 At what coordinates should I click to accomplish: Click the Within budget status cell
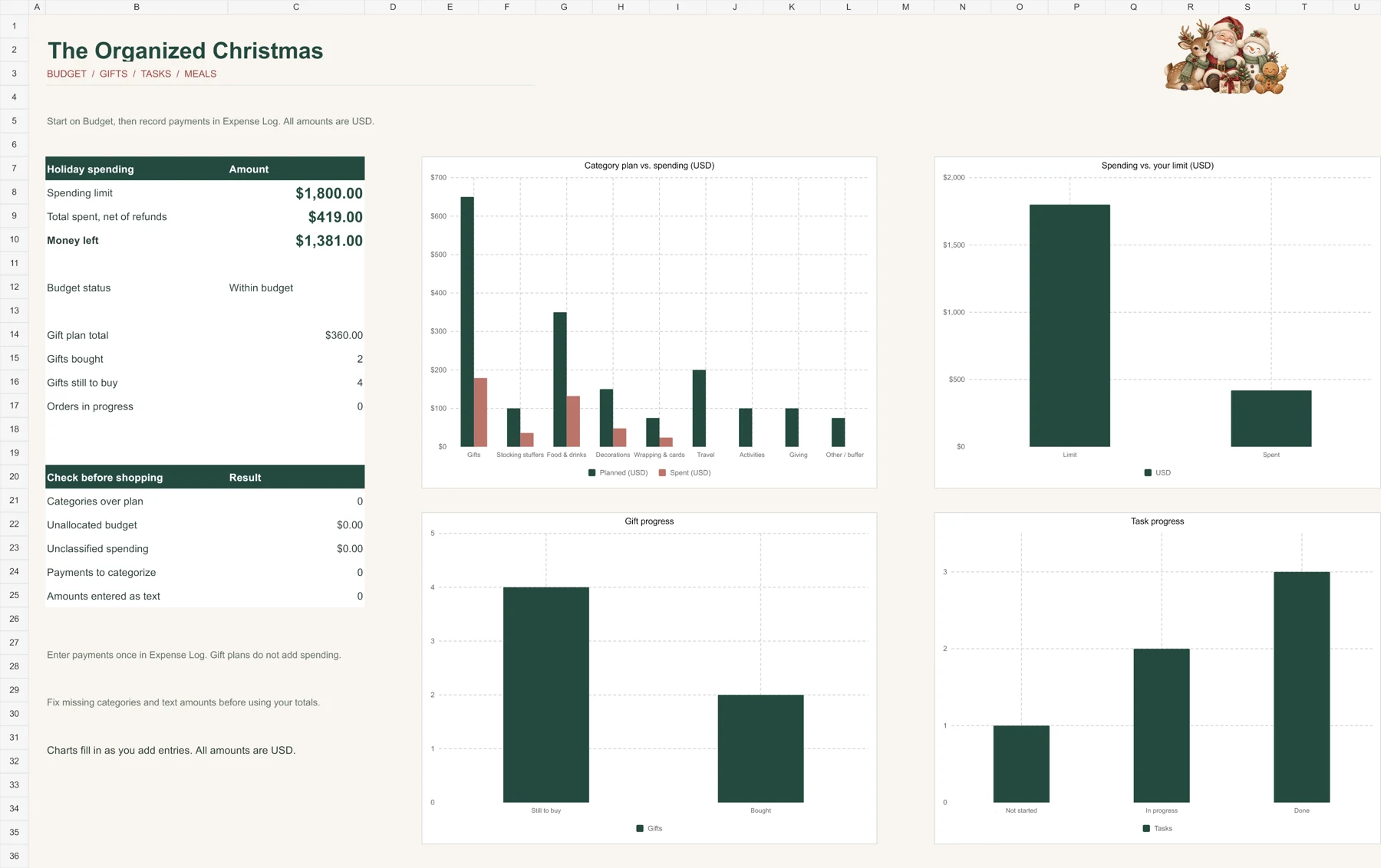tap(296, 288)
